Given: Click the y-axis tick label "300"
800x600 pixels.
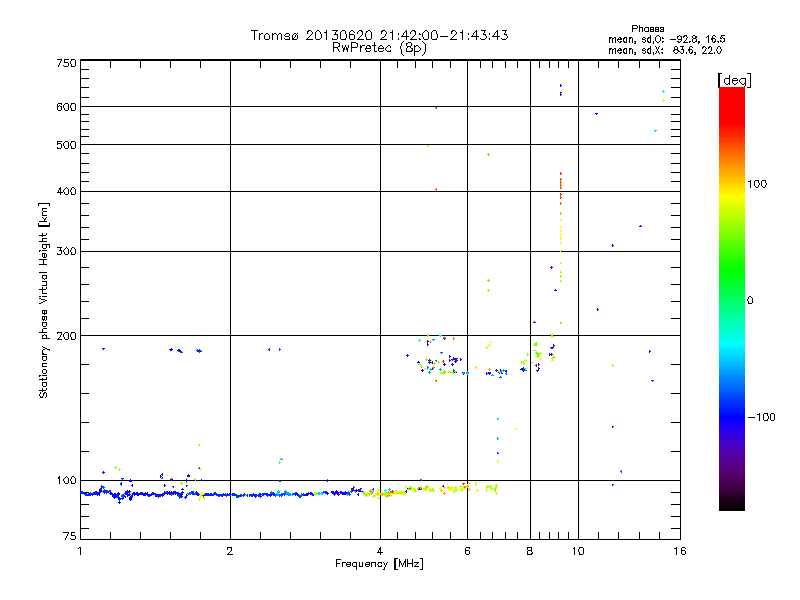Looking at the screenshot, I should tap(66, 252).
